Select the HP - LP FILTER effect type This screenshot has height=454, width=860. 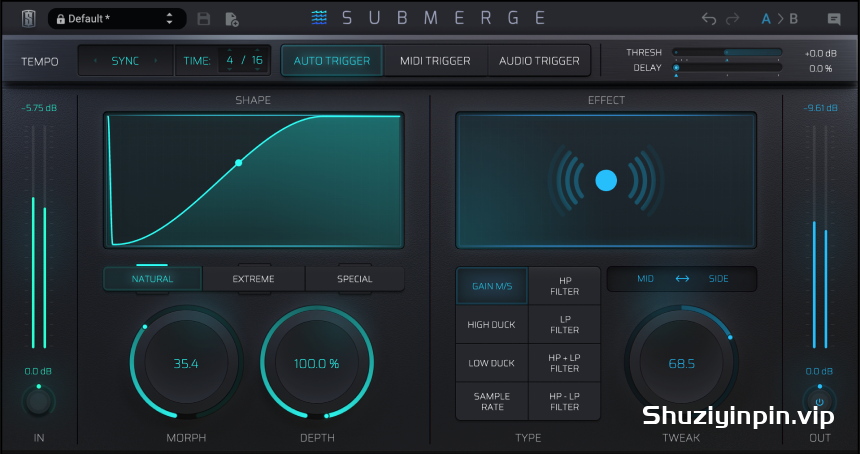click(x=564, y=401)
